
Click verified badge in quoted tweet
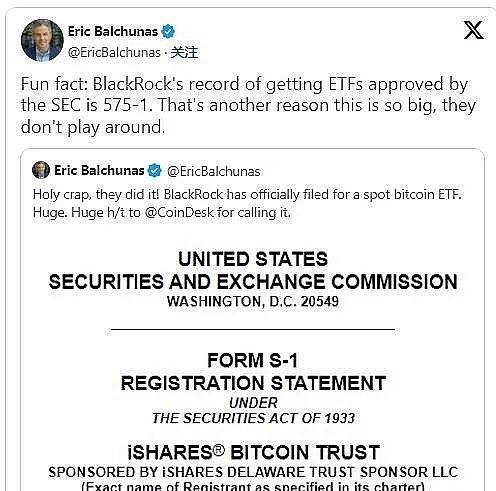click(x=154, y=170)
